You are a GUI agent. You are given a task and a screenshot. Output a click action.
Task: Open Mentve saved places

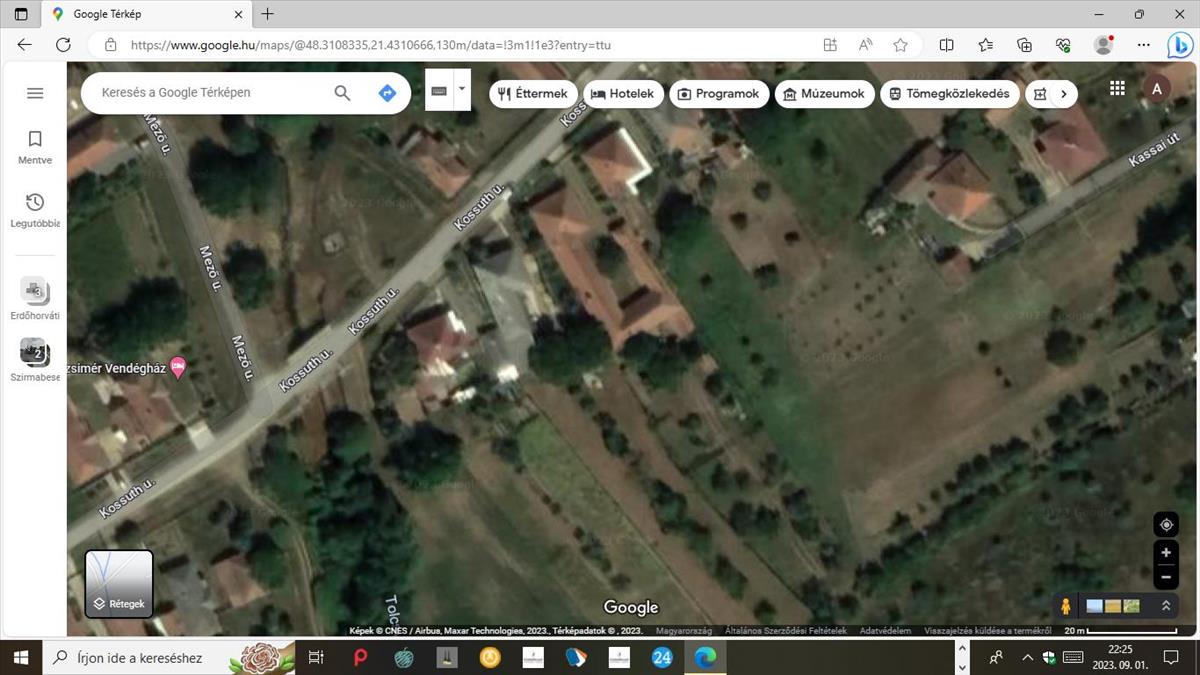point(35,146)
